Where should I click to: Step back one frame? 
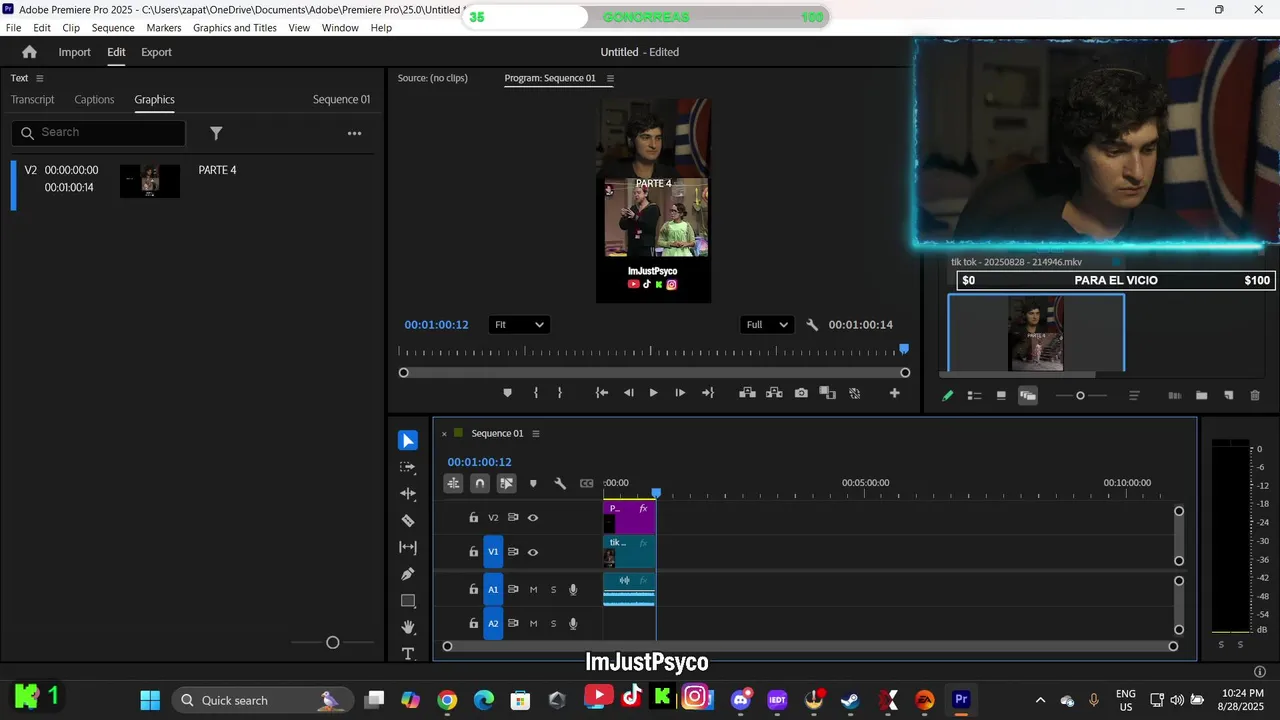(628, 393)
